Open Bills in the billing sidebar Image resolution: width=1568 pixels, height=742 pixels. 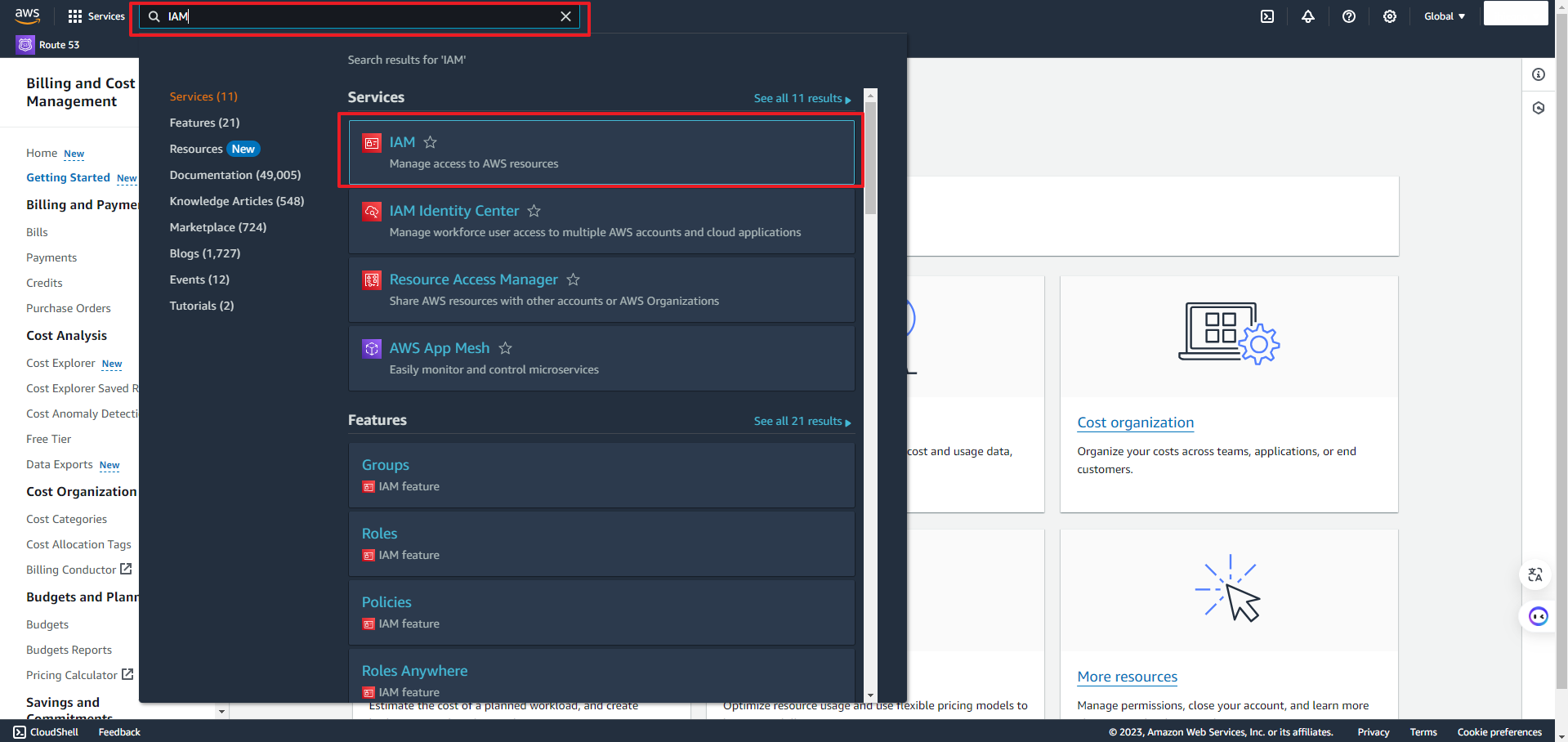[37, 232]
